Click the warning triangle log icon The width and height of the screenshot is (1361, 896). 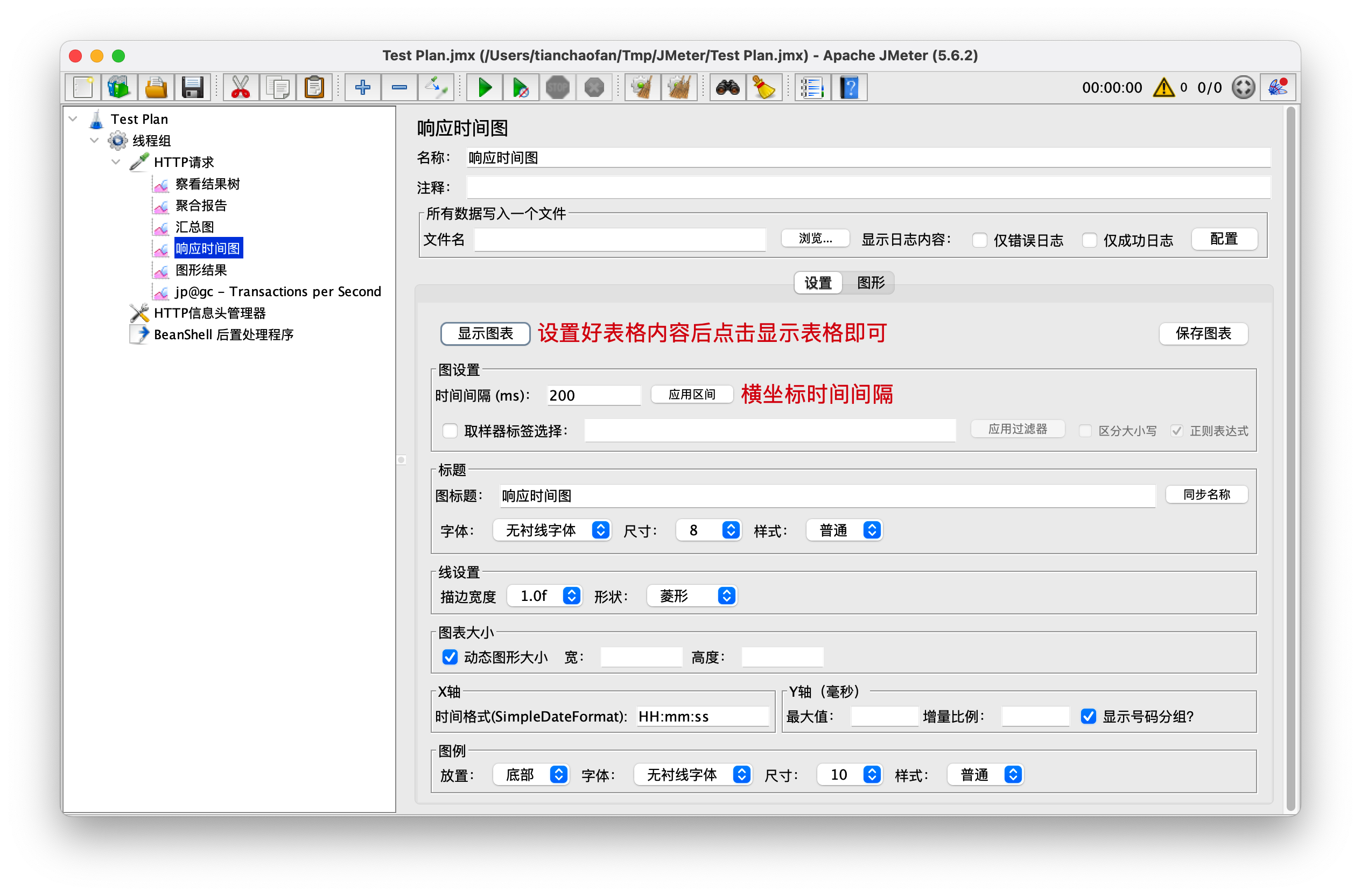tap(1163, 87)
